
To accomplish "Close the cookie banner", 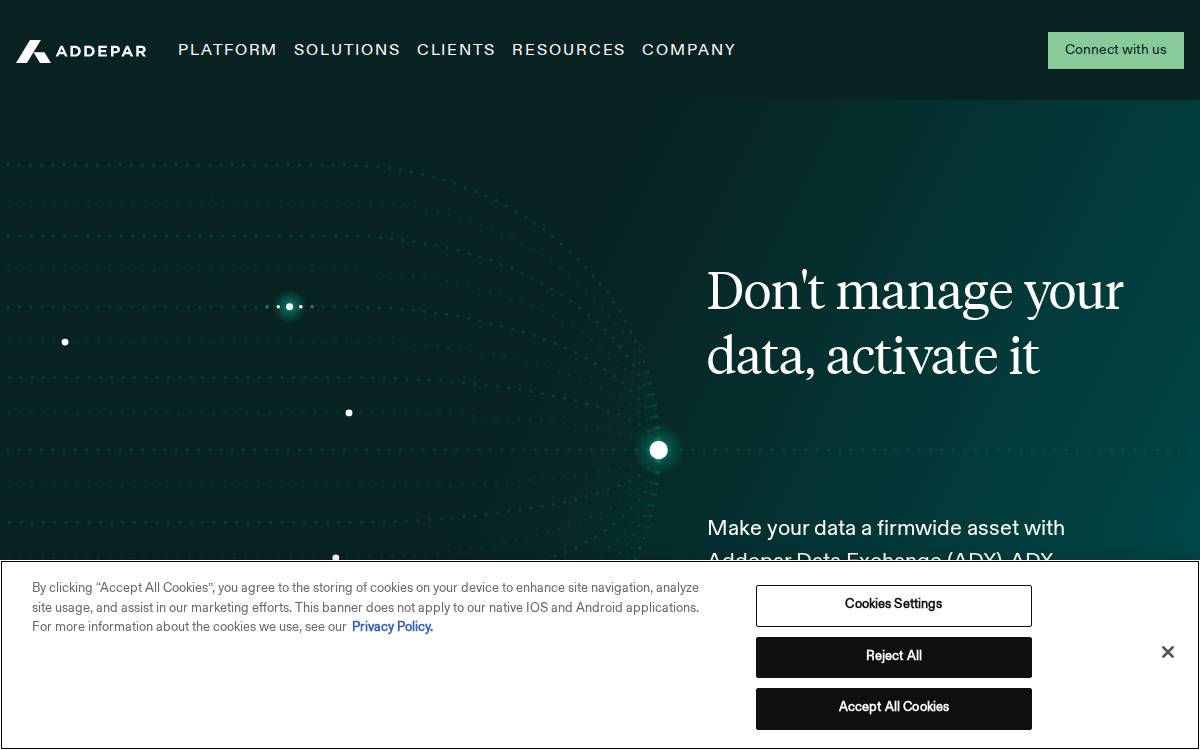I will point(1167,652).
